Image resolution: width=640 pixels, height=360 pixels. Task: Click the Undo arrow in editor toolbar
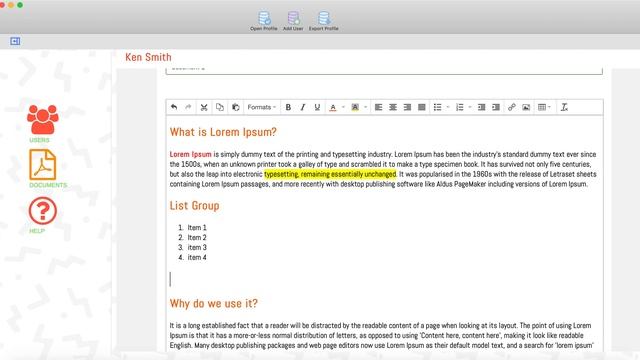tap(174, 107)
